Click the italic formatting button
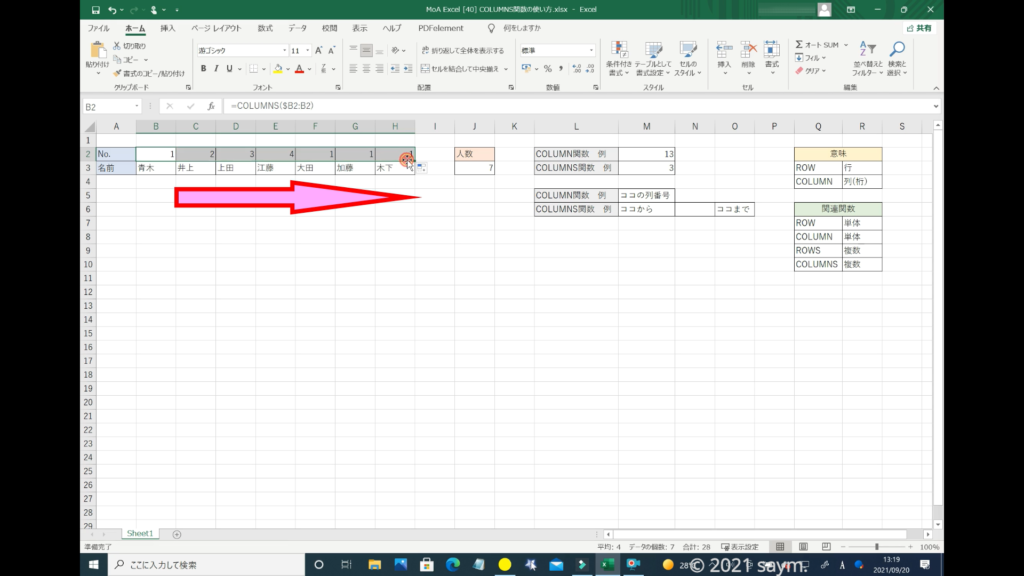Viewport: 1024px width, 576px height. [216, 69]
